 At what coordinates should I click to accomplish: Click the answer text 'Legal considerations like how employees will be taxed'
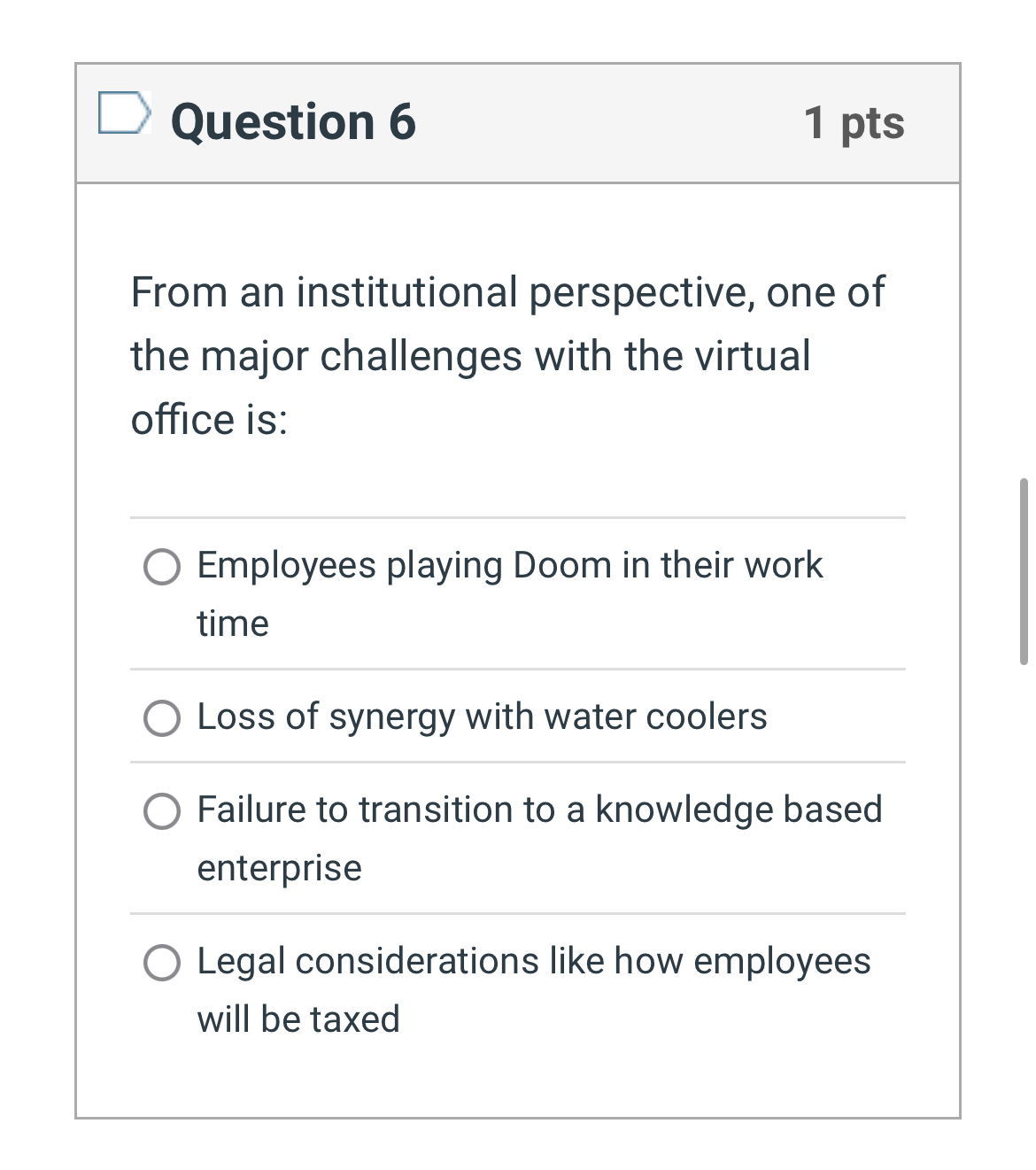[533, 962]
